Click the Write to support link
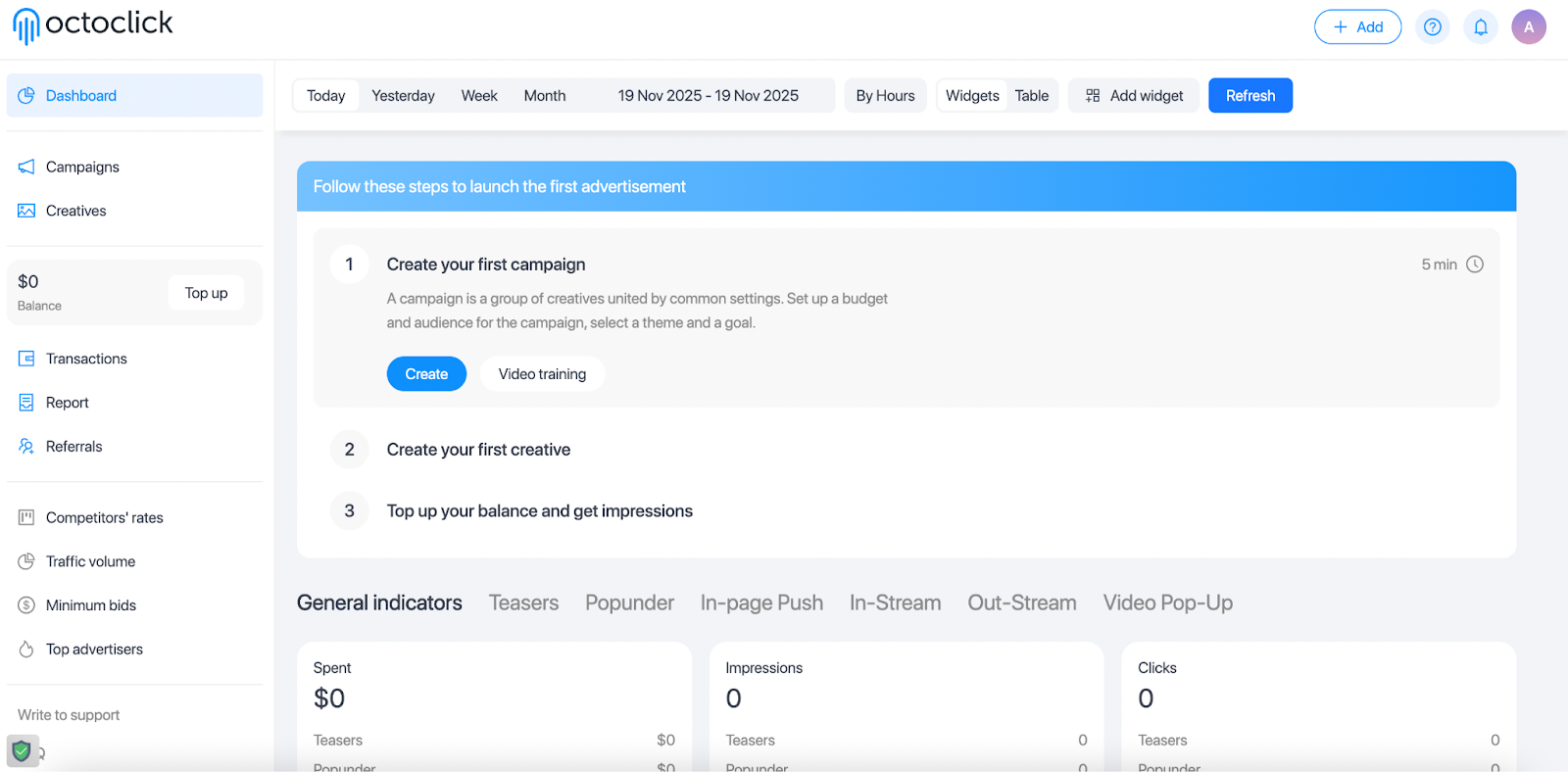The width and height of the screenshot is (1568, 772). pyautogui.click(x=69, y=715)
